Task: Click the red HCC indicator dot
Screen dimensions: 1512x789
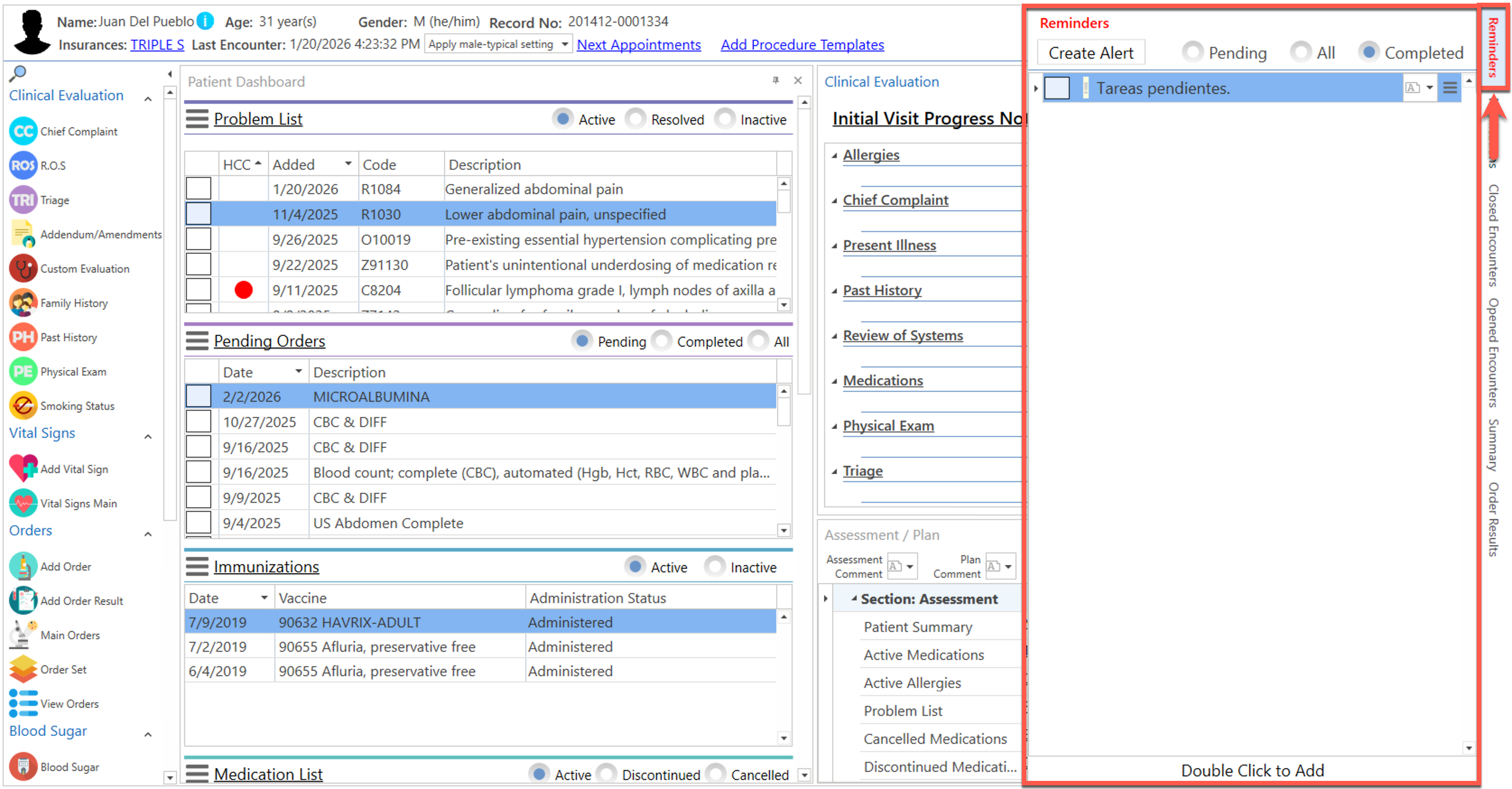Action: (x=244, y=290)
